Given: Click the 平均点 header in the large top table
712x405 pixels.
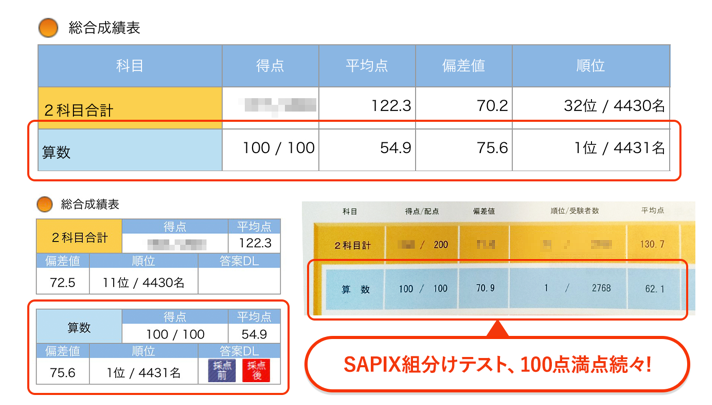Looking at the screenshot, I should (367, 66).
